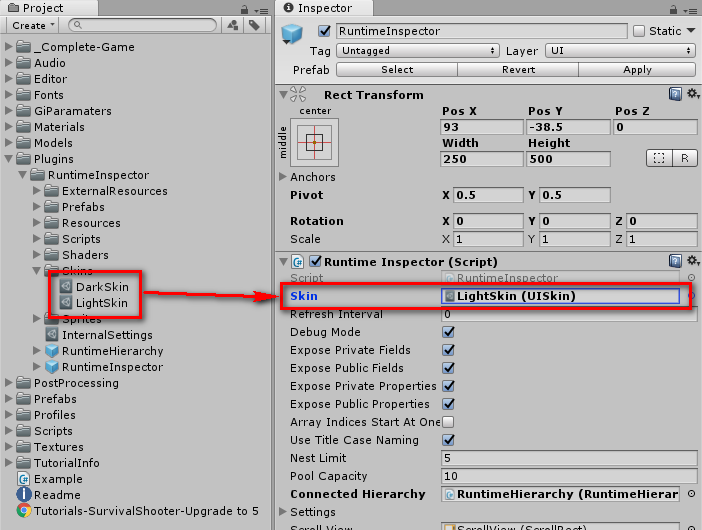Click the DarkSkin asset icon

pyautogui.click(x=66, y=286)
